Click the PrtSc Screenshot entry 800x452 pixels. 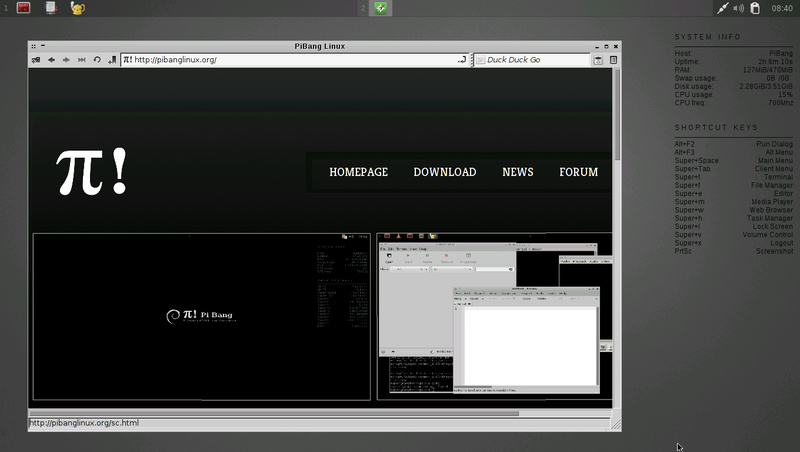point(734,251)
